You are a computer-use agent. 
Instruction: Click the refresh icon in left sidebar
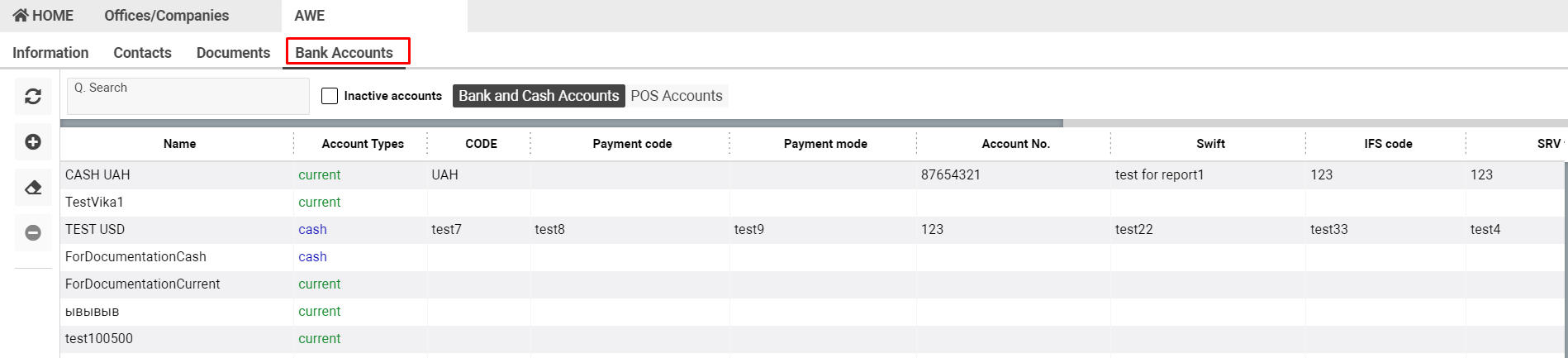point(33,97)
